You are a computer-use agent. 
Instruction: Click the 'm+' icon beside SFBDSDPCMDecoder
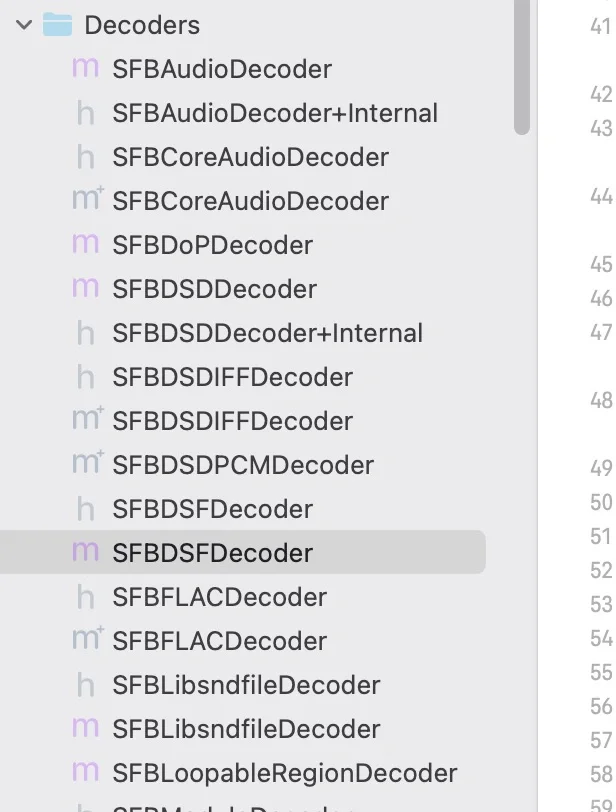[x=87, y=465]
